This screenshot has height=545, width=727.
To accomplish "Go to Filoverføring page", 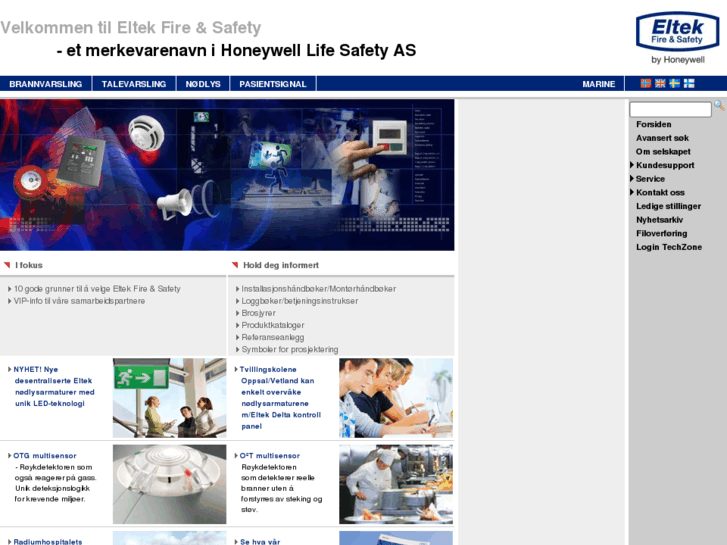I will pos(662,233).
